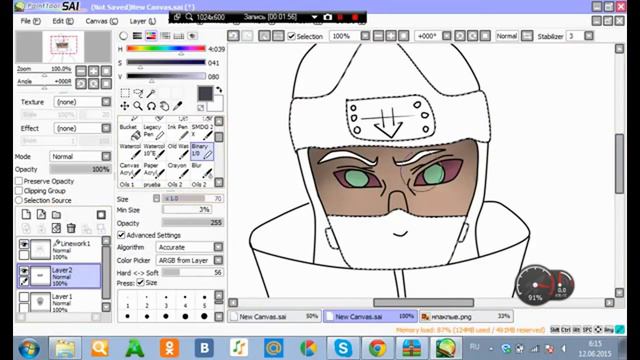Viewport: 640px width, 360px height.
Task: Switch to New Canvas.sai 50% tab
Action: pos(275,316)
